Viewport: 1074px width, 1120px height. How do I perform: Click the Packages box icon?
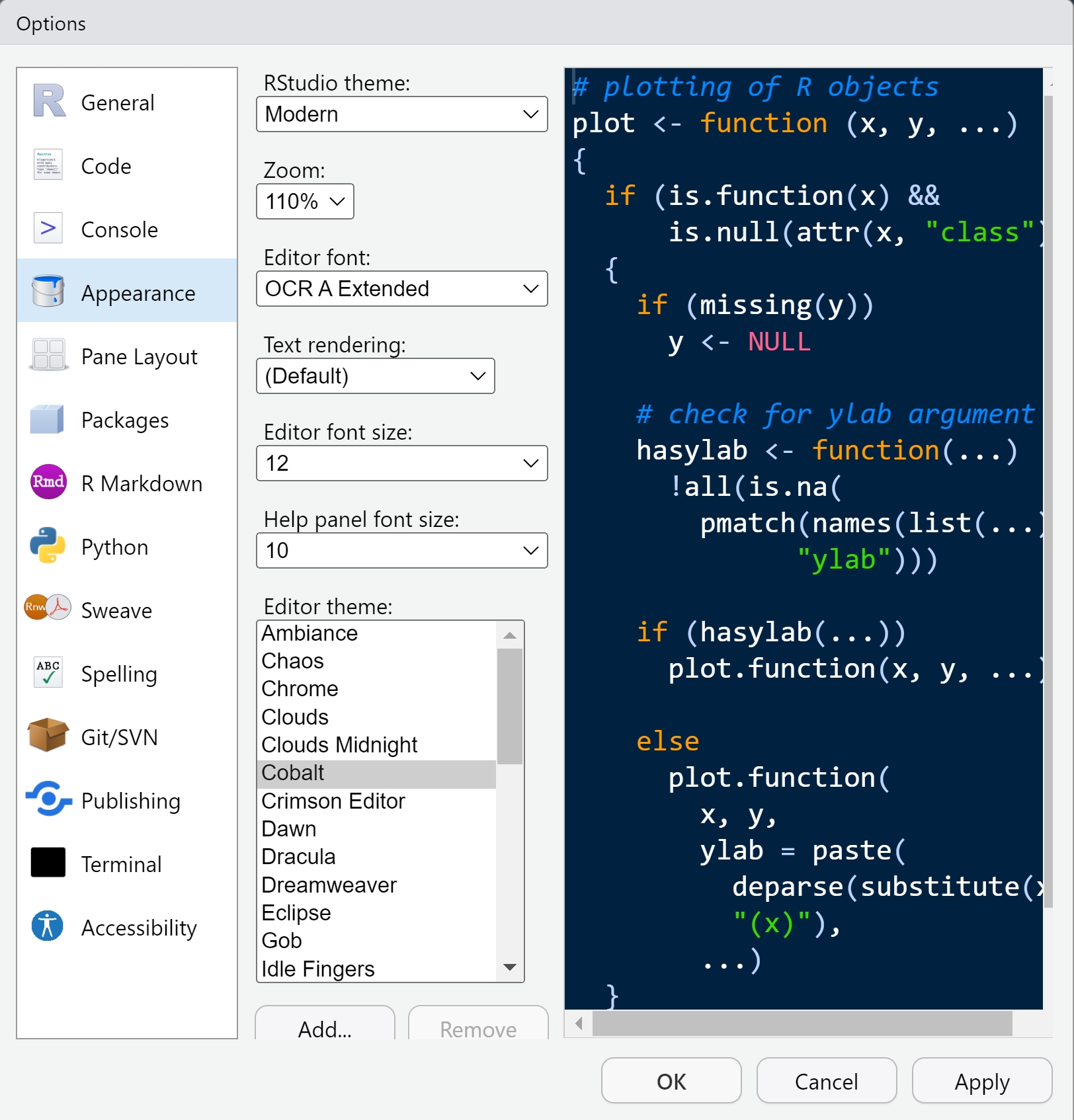48,419
